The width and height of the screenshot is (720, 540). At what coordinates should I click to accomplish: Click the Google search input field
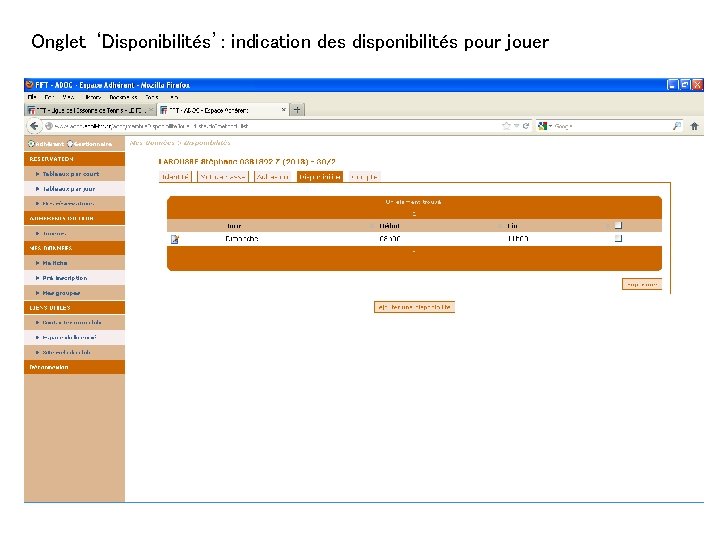(x=612, y=126)
